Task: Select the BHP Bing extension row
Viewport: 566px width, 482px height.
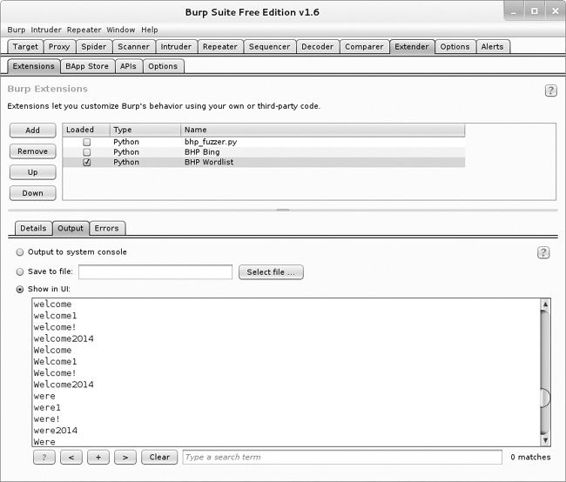Action: [x=264, y=152]
